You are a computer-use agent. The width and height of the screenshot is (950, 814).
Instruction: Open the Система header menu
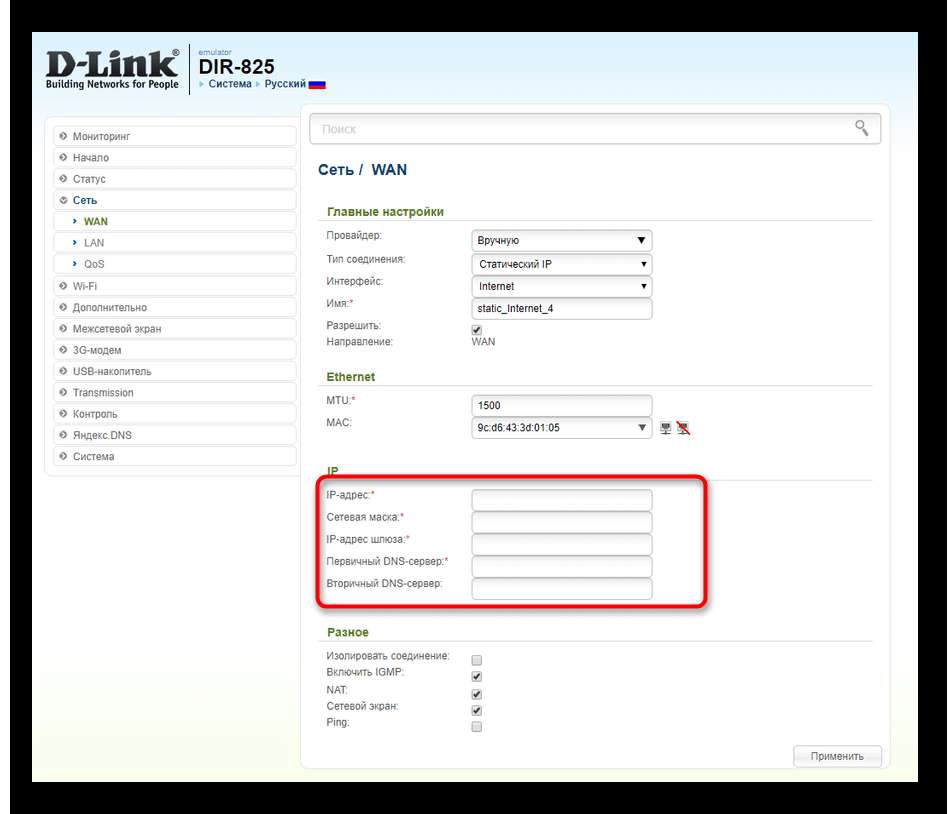[x=230, y=84]
